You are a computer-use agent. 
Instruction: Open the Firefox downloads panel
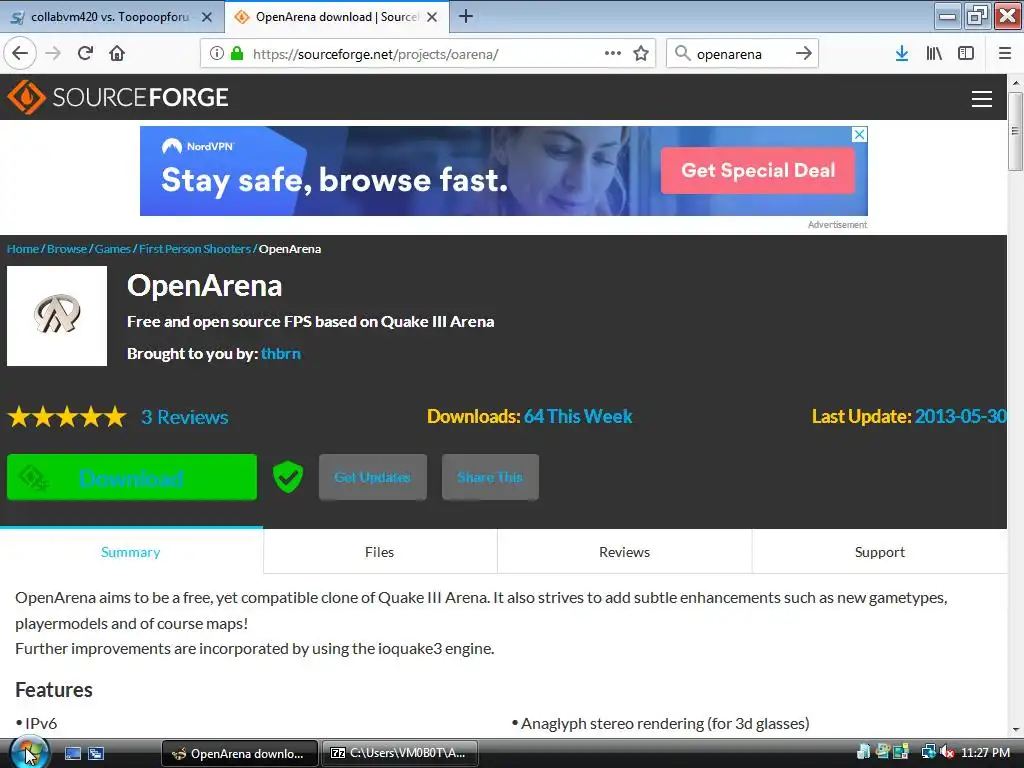(902, 54)
